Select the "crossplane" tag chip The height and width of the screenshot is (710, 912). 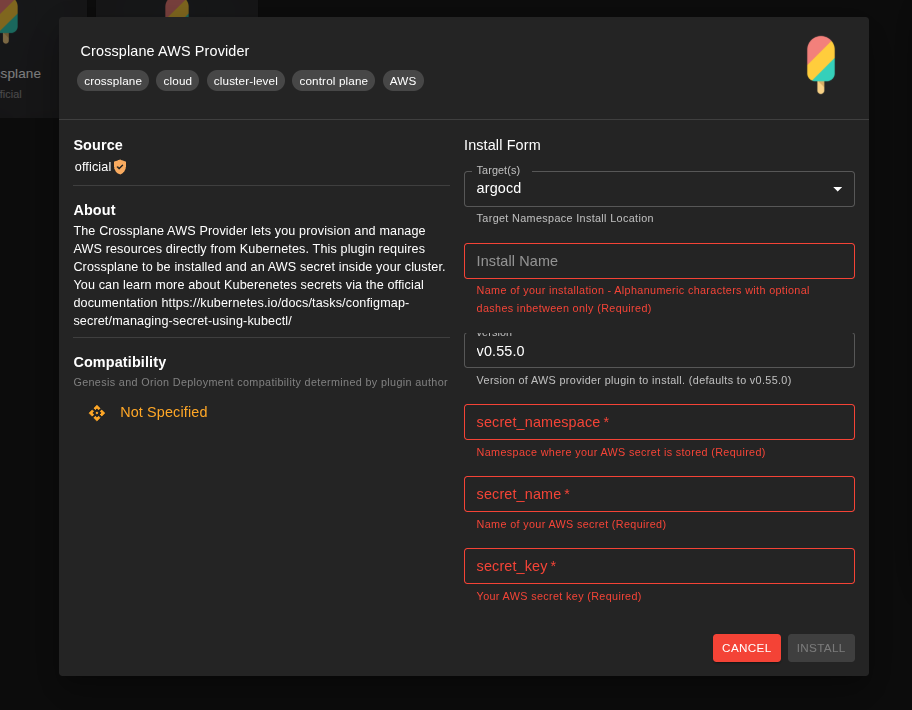click(x=112, y=81)
